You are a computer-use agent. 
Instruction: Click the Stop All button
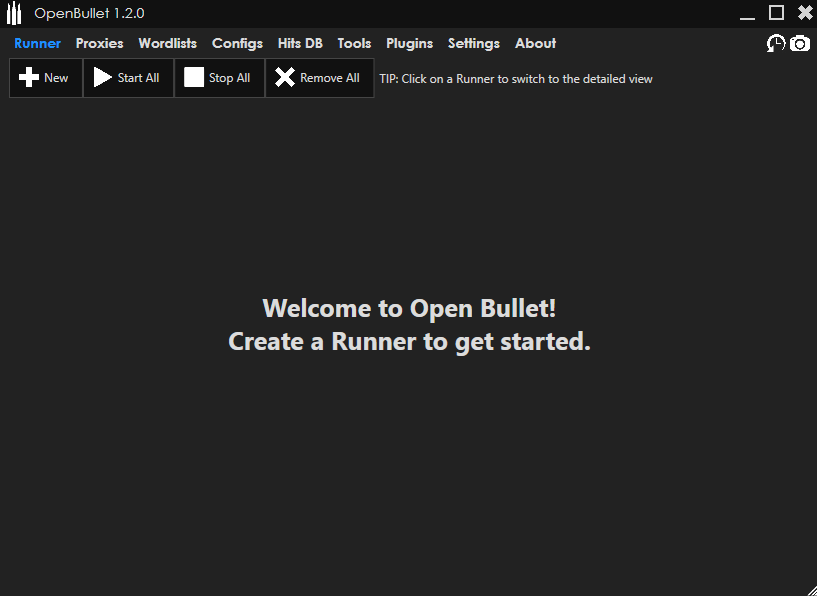tap(219, 78)
